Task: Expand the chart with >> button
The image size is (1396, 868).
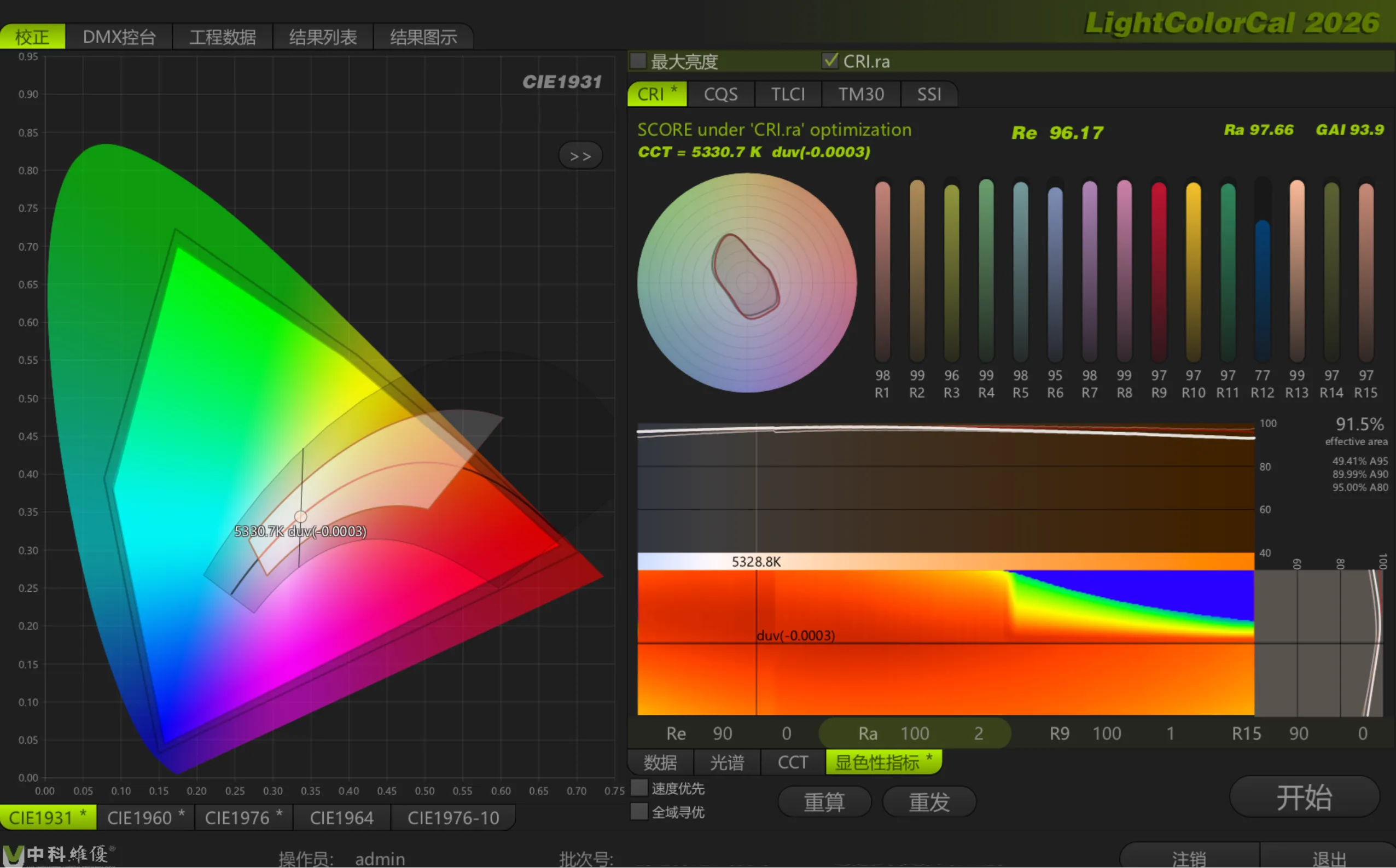Action: pos(580,155)
